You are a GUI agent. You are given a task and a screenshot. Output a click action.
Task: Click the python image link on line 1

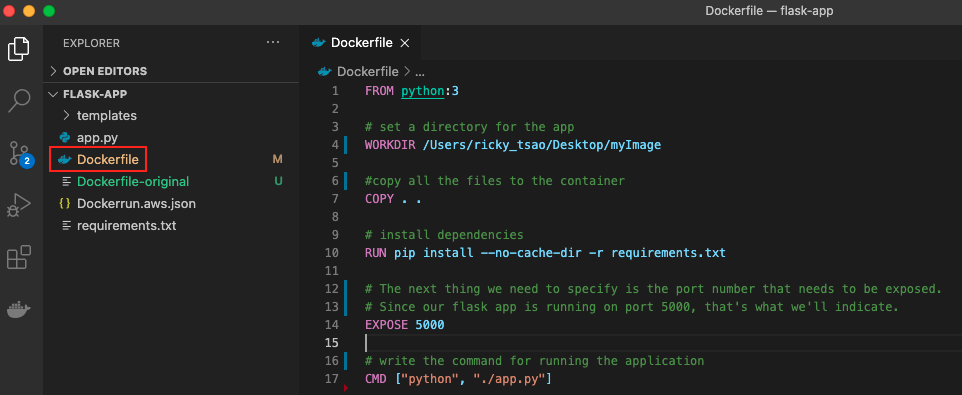click(422, 91)
